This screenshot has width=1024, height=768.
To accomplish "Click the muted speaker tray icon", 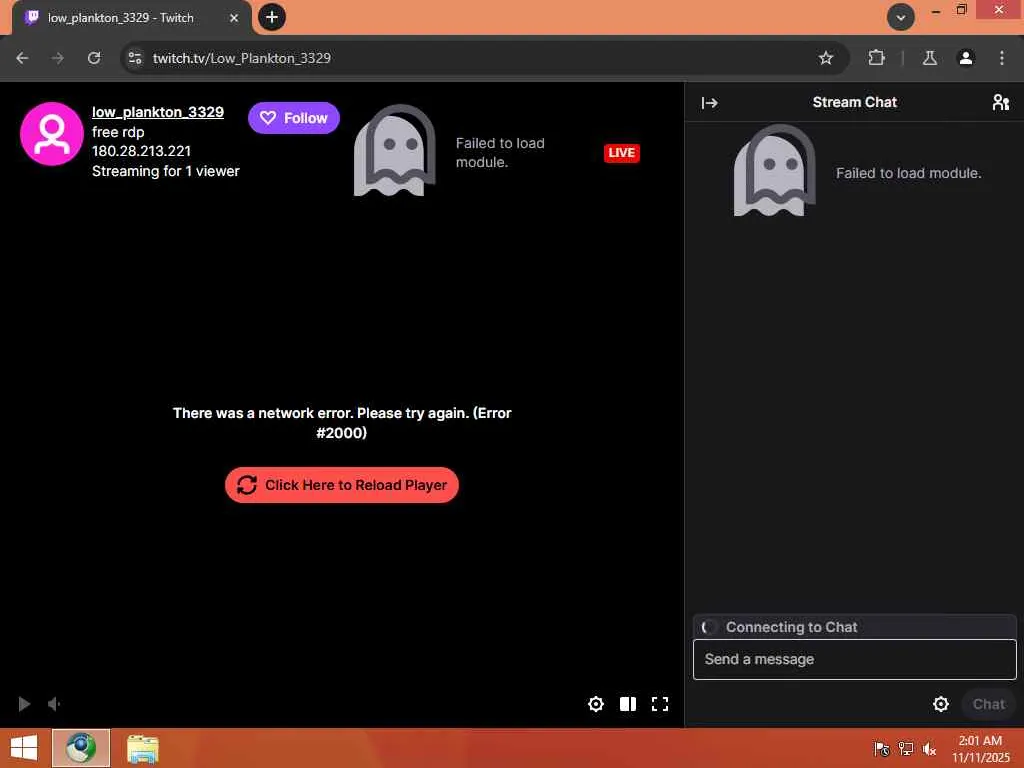I will click(x=929, y=749).
